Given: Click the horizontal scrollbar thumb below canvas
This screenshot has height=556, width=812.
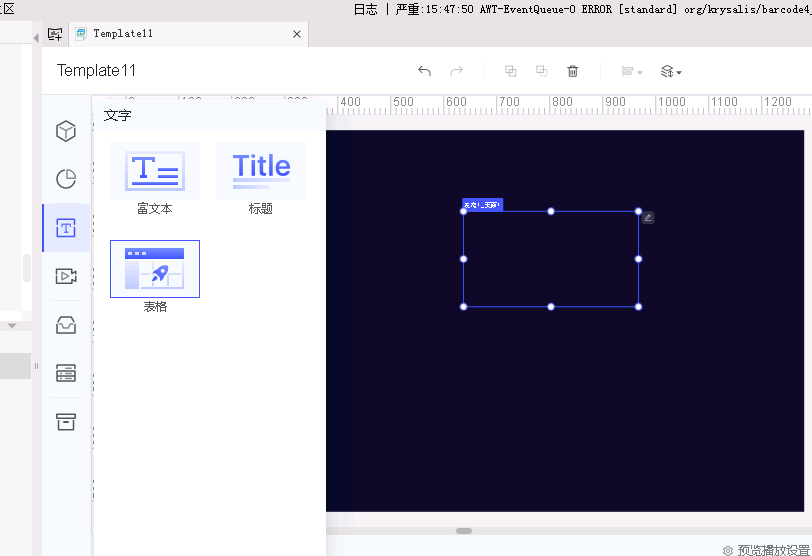Looking at the screenshot, I should pyautogui.click(x=463, y=531).
